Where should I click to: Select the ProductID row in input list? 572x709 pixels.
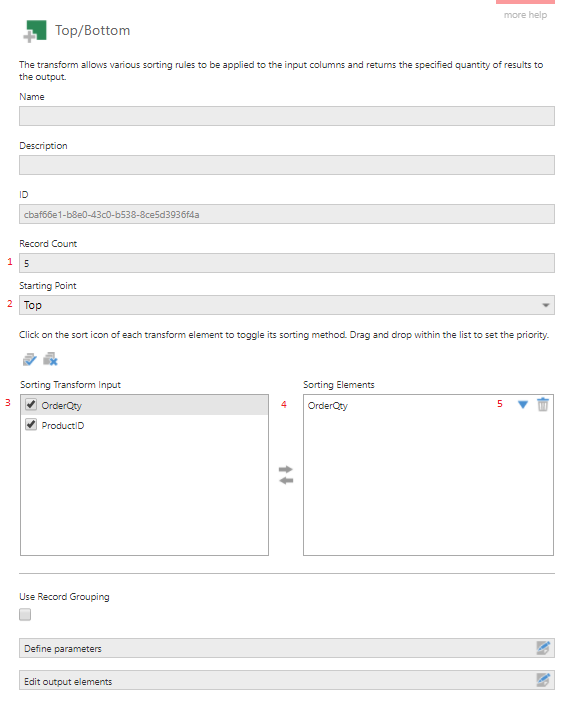pyautogui.click(x=144, y=425)
